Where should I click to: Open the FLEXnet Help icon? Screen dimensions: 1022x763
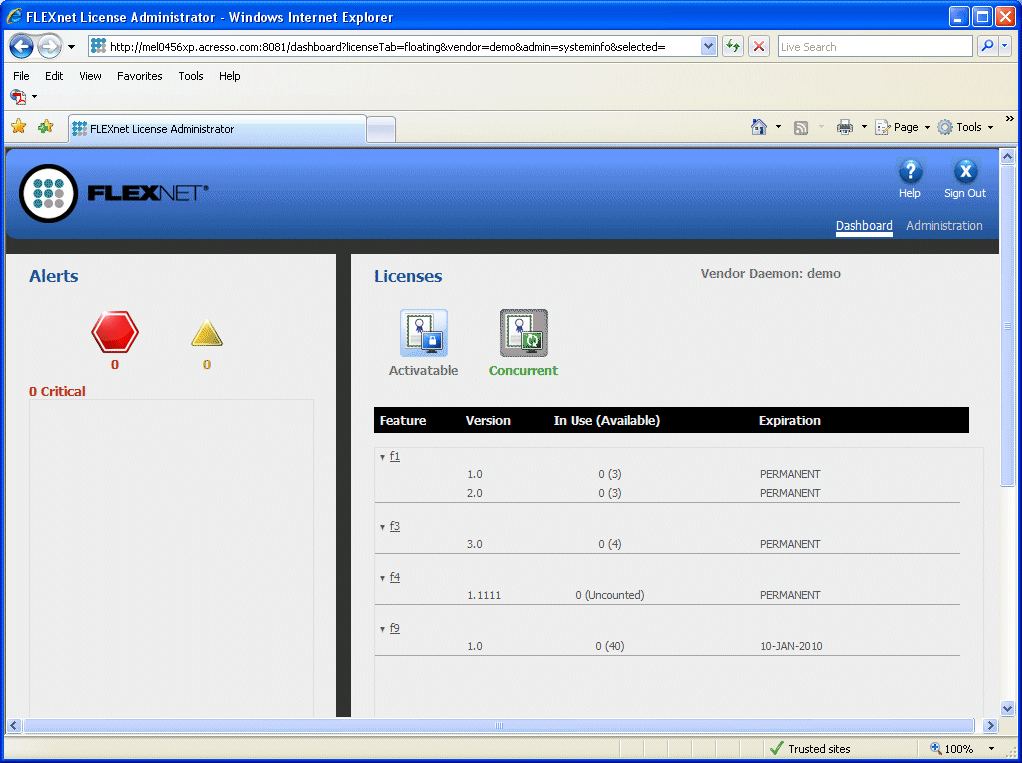910,172
